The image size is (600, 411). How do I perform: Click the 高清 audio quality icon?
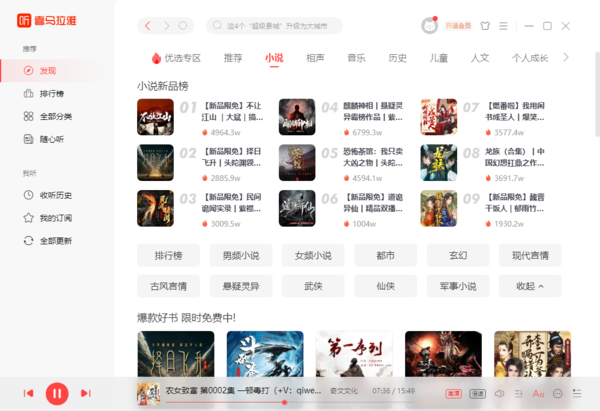[x=453, y=394]
